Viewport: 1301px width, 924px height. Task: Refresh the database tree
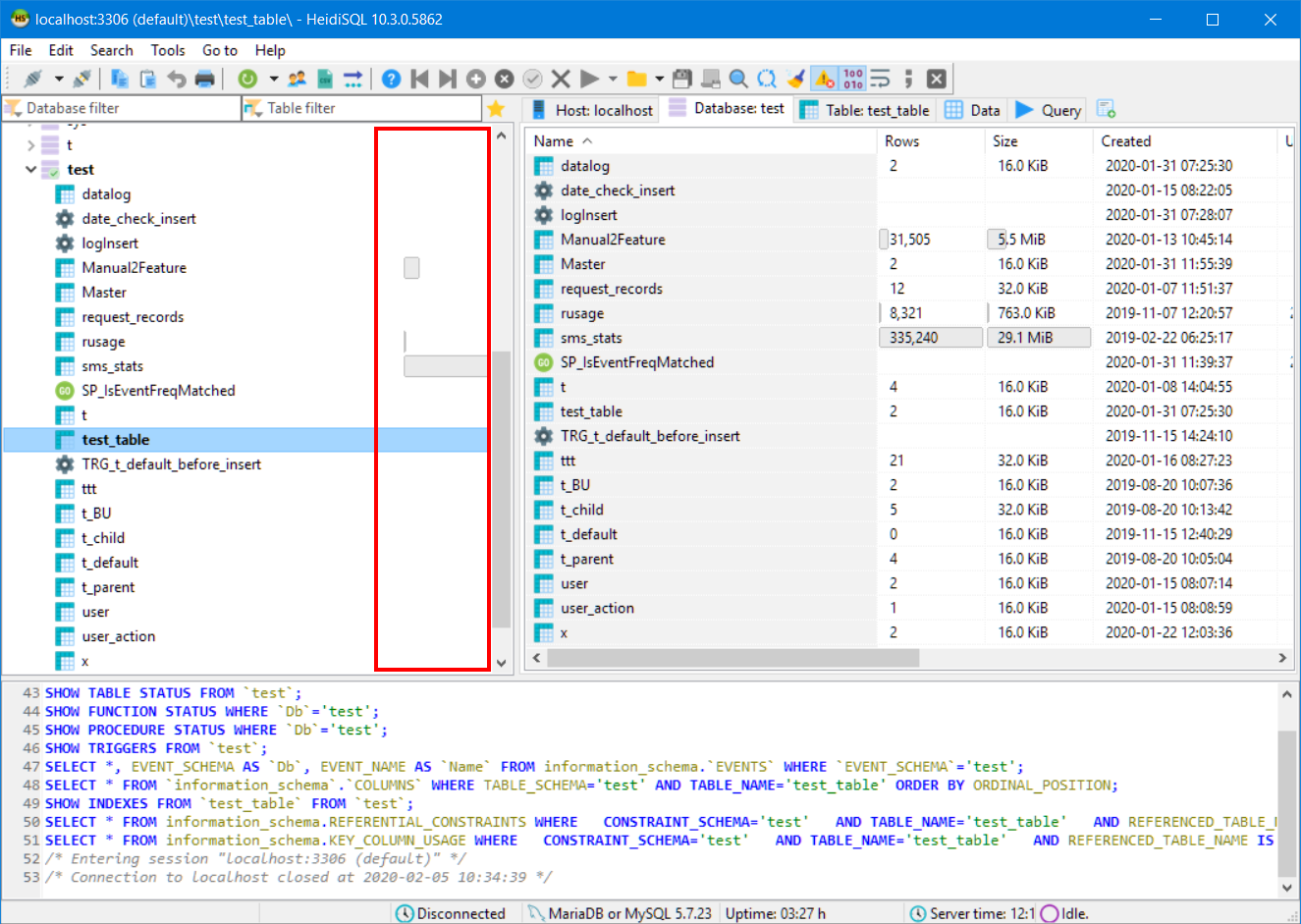pos(248,79)
